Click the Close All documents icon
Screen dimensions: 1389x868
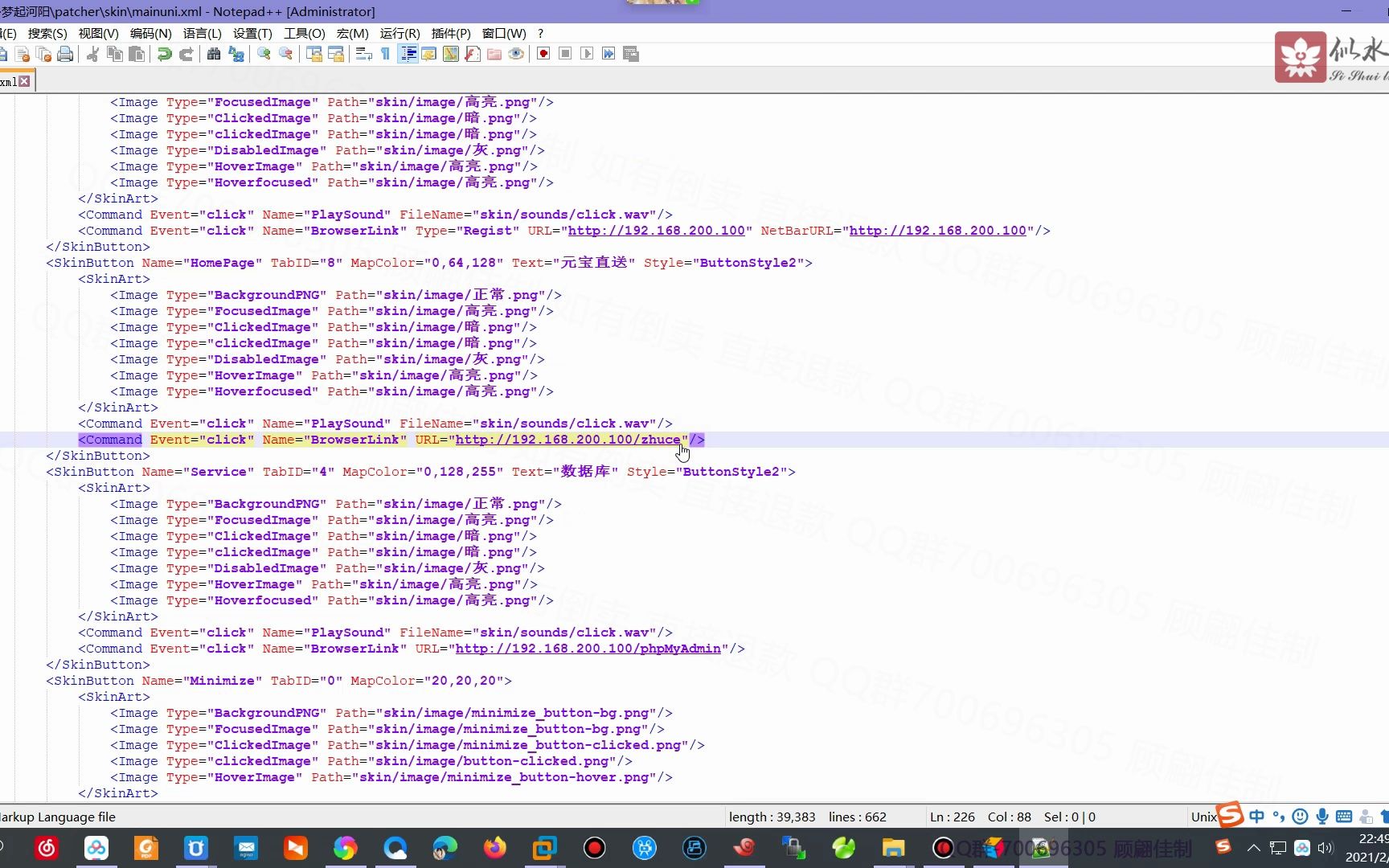point(44,54)
